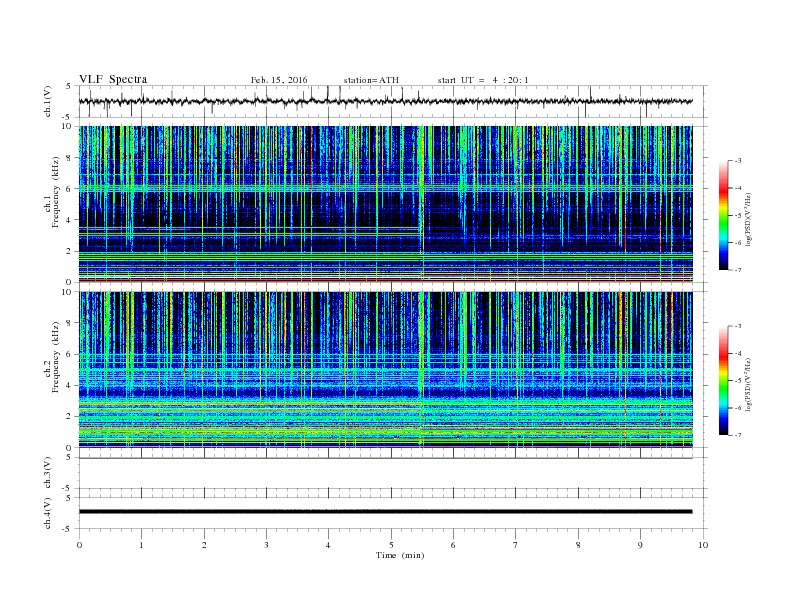
Task: Click the log(PSD) label of ch.1 color bar
Action: coord(748,219)
